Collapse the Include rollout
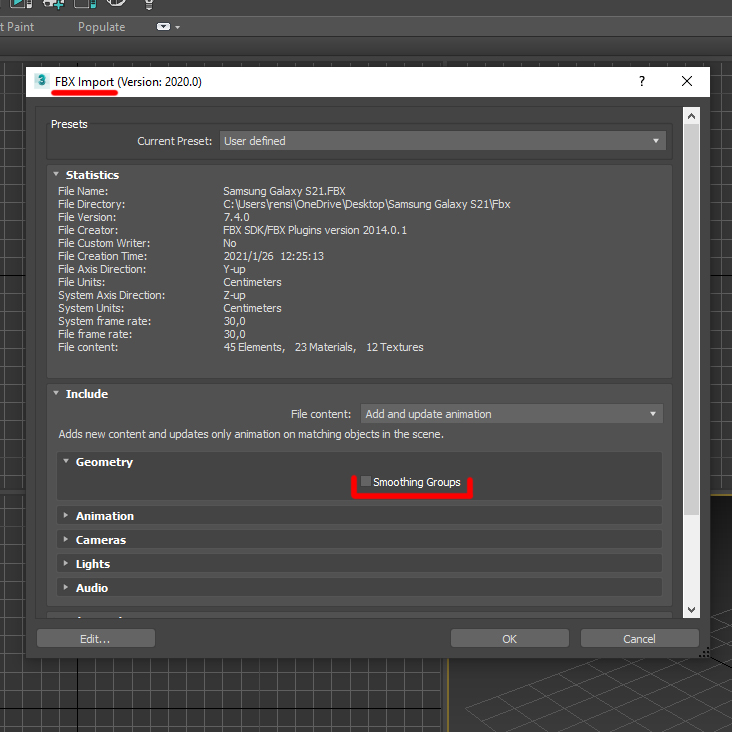 pos(56,393)
